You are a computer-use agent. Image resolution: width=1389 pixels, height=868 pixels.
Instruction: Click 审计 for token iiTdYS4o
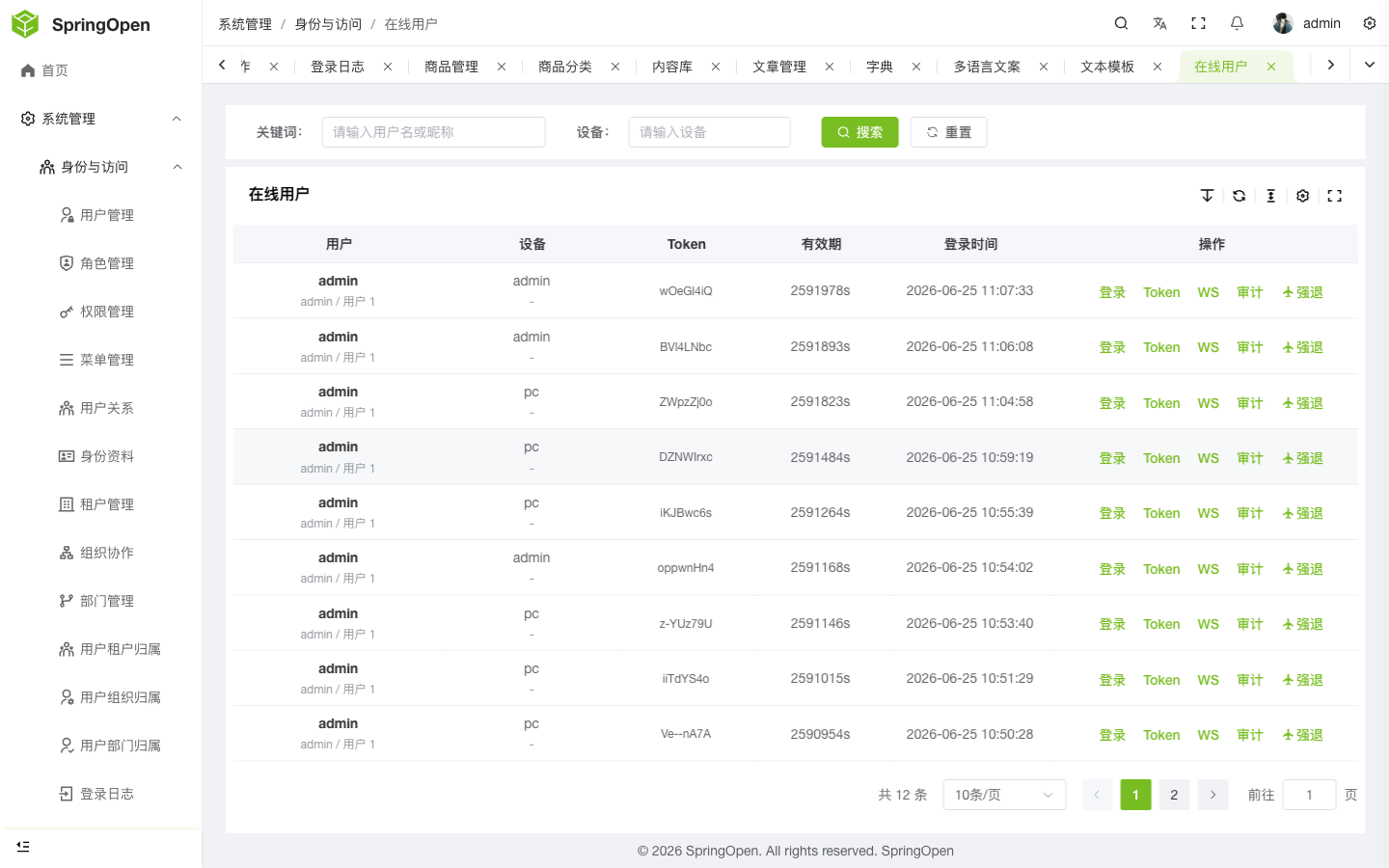coord(1250,680)
